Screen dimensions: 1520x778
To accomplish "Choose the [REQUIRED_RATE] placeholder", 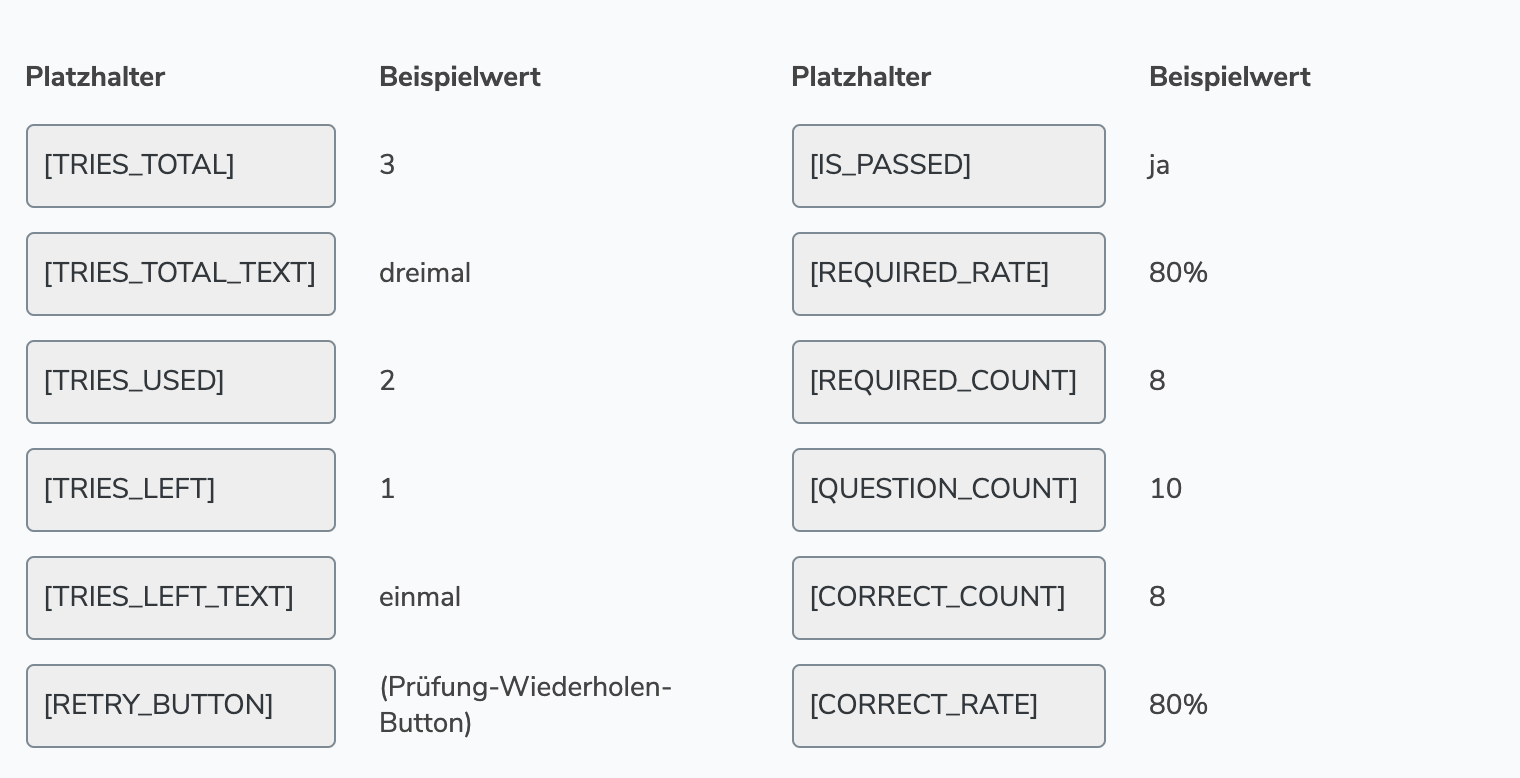I will pyautogui.click(x=948, y=274).
